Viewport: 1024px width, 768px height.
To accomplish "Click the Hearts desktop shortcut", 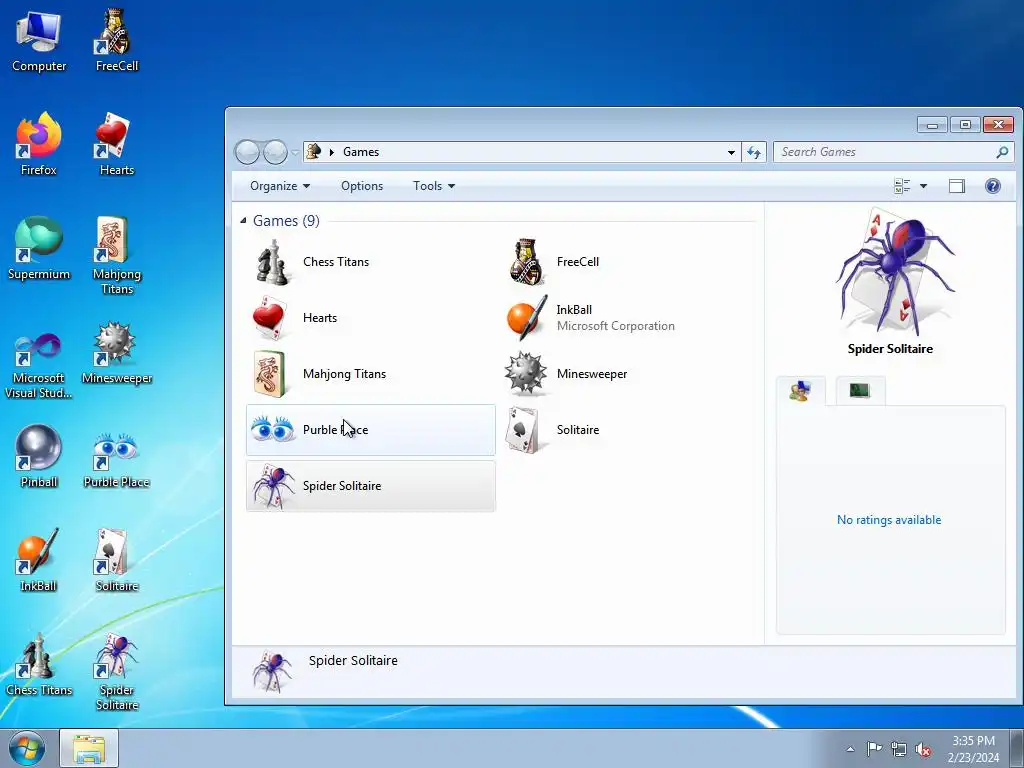I will [x=117, y=145].
